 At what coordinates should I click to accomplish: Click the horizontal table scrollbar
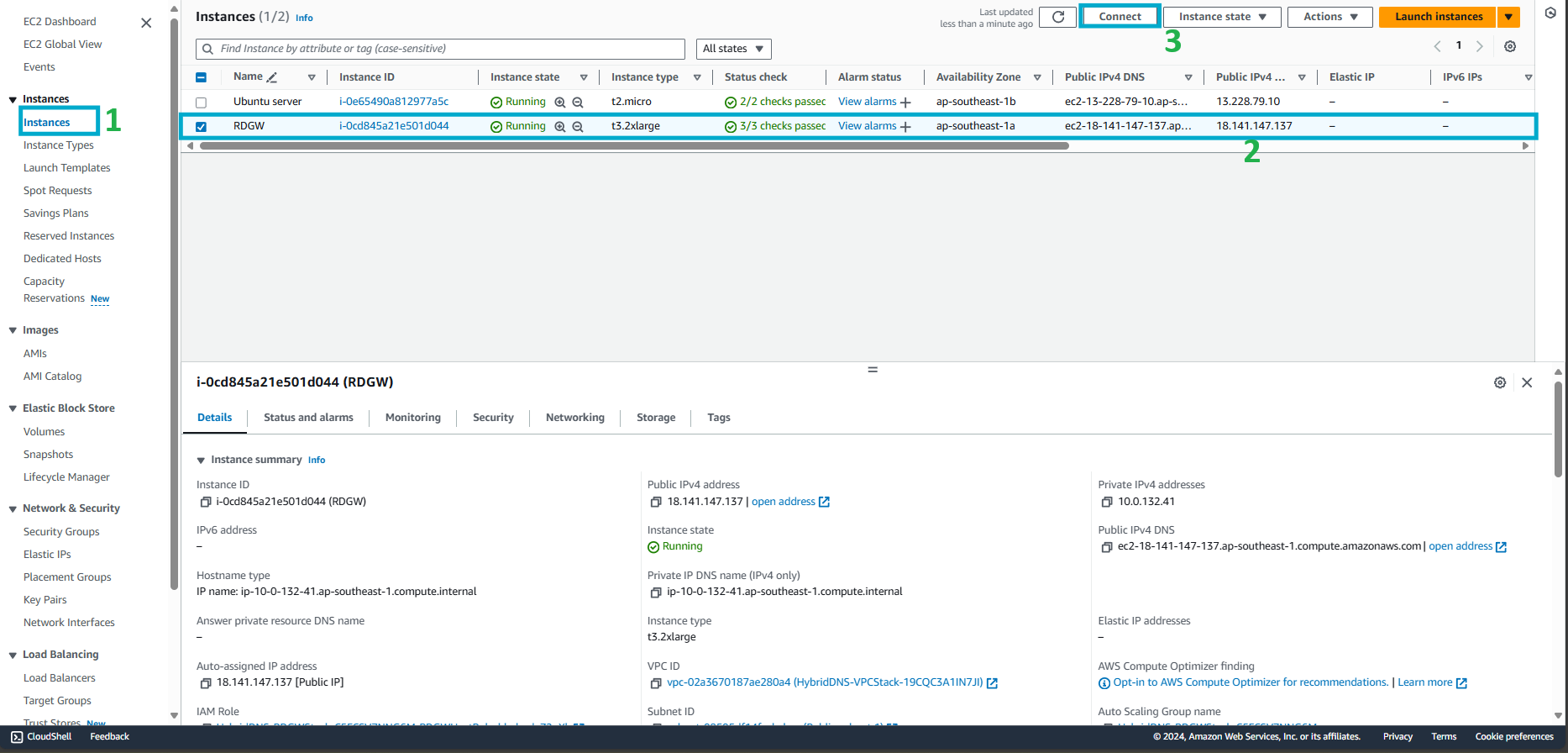(634, 146)
